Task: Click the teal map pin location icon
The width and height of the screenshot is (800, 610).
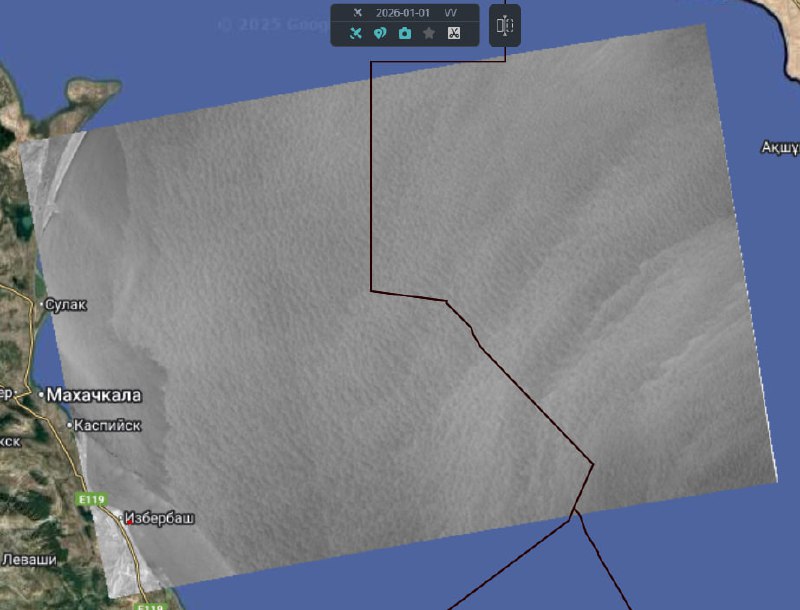Action: tap(380, 33)
